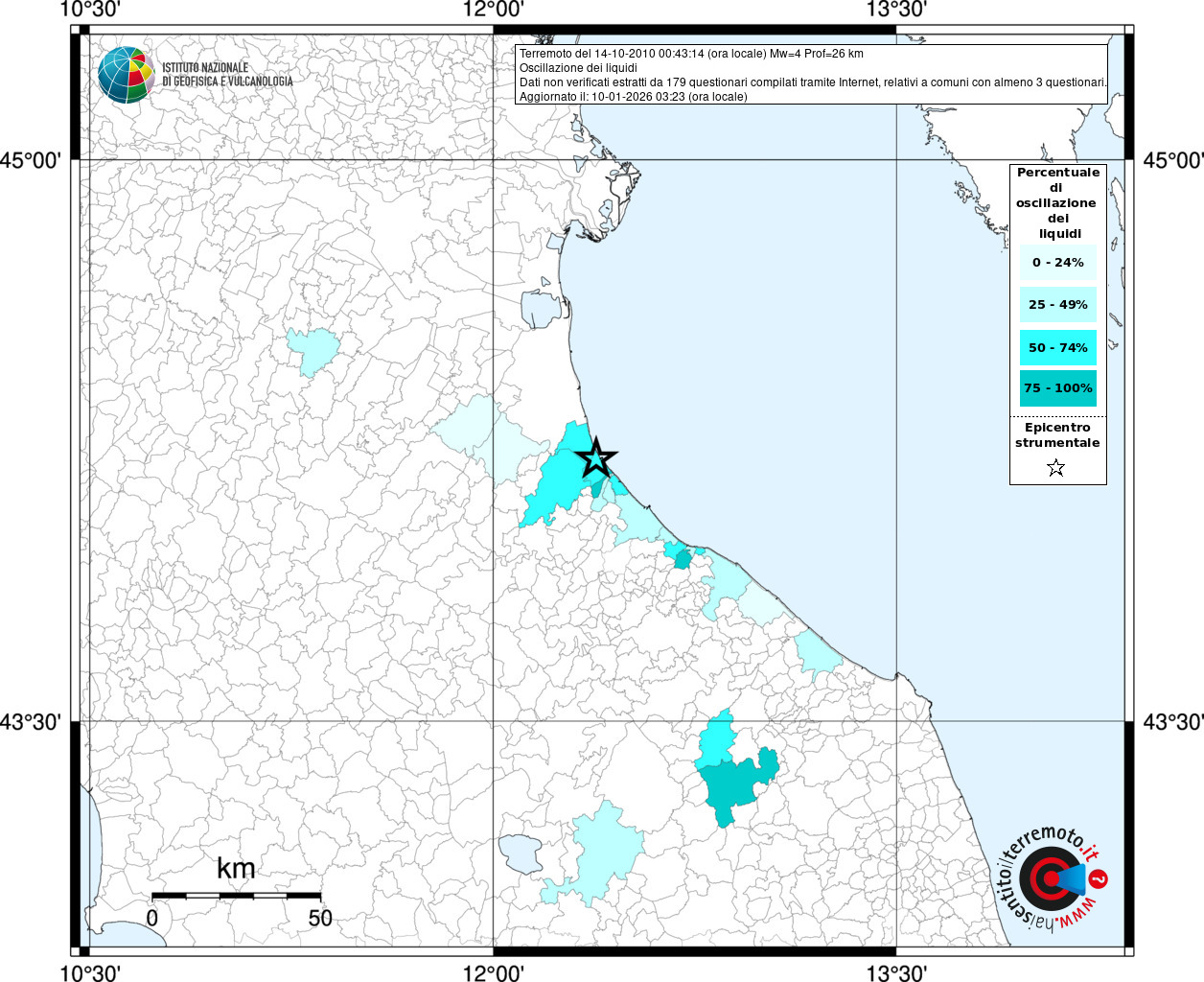This screenshot has height=982, width=1204.
Task: Click the 50 label on the scale bar
Action: [x=320, y=918]
